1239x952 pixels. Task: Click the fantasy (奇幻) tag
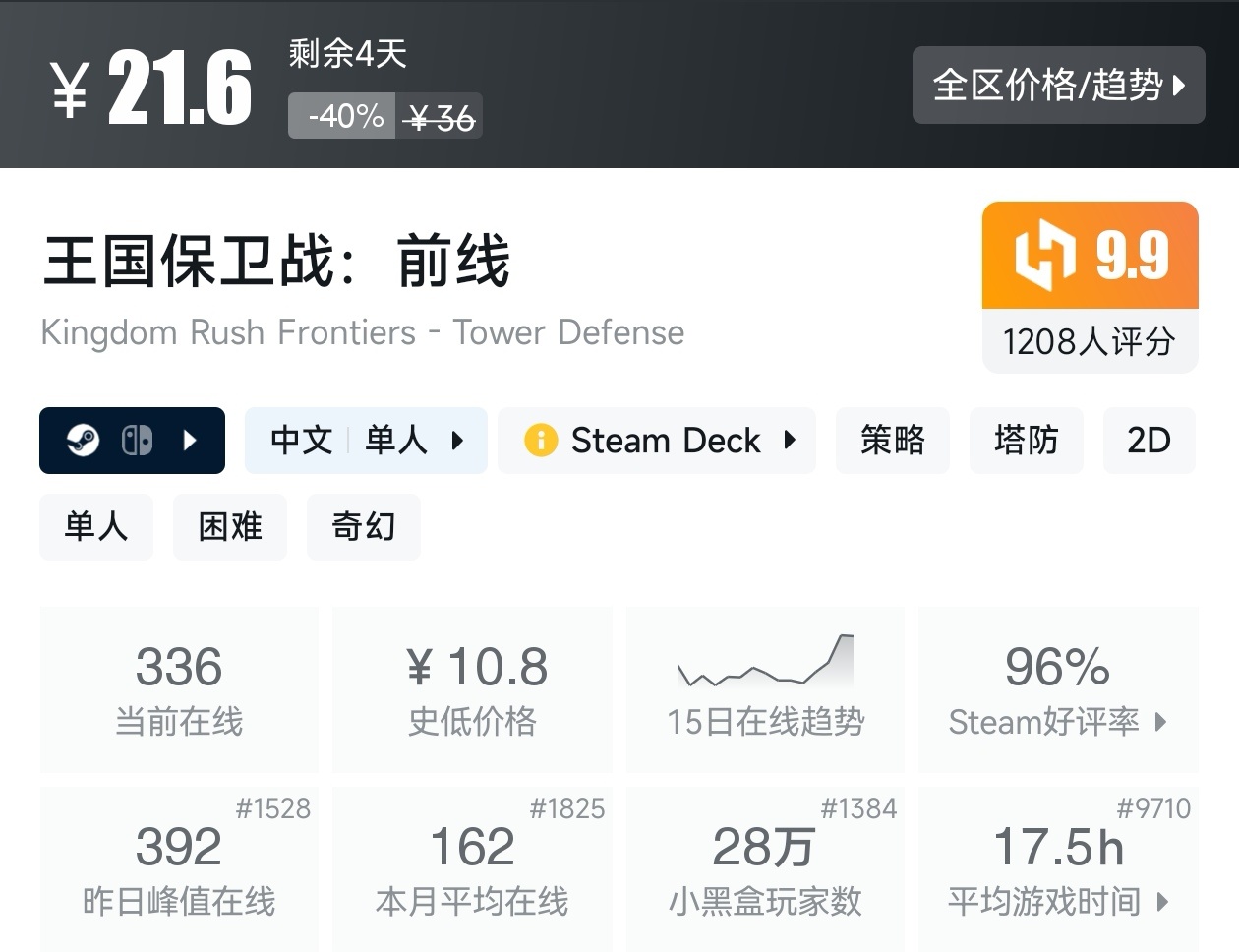tap(363, 527)
